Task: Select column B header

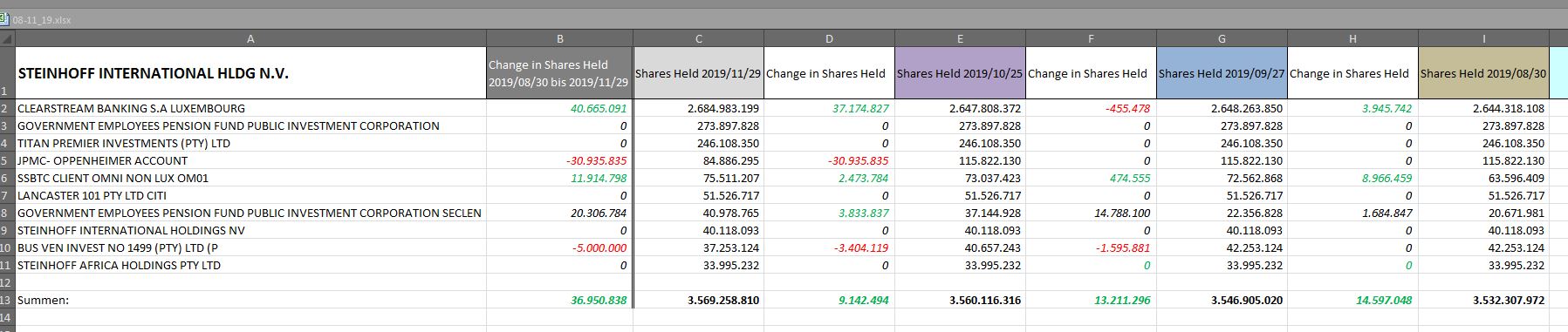Action: click(x=559, y=38)
